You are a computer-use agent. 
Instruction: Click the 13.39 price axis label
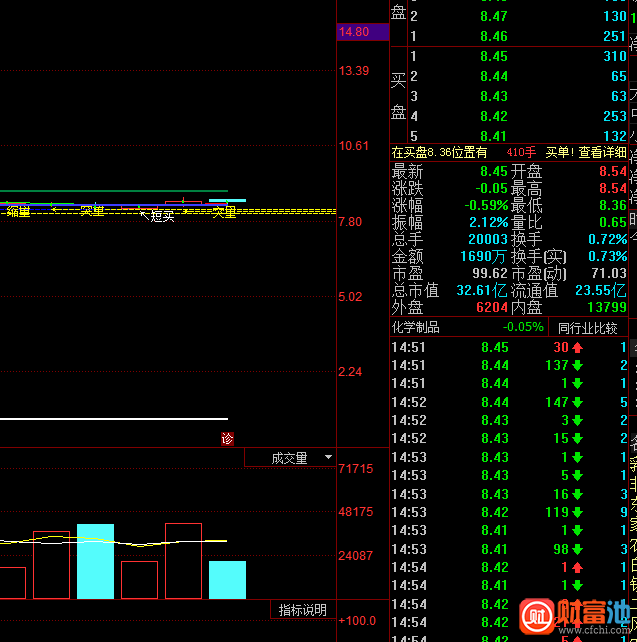(x=354, y=71)
